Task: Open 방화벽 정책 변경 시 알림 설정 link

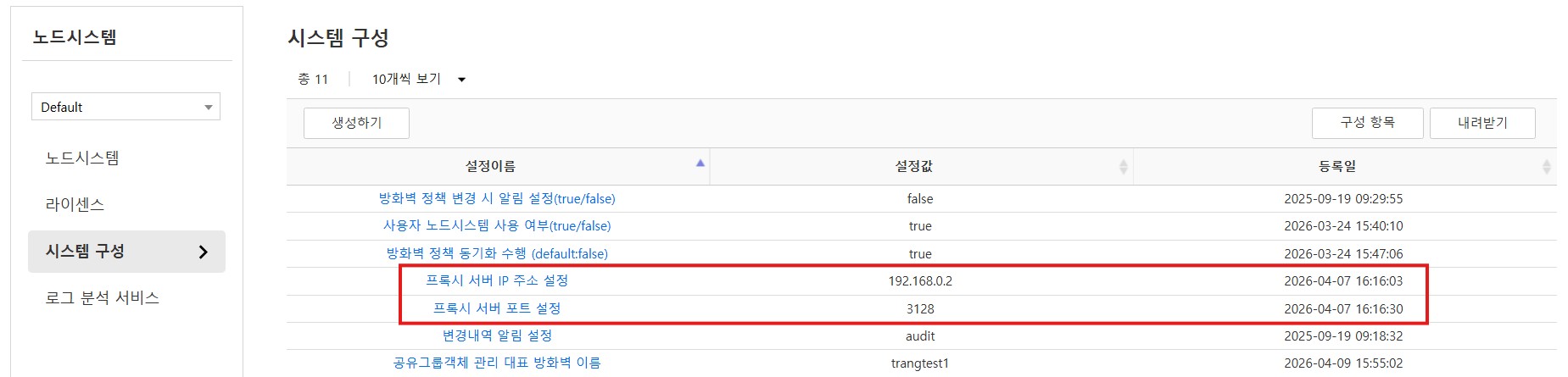Action: [497, 198]
